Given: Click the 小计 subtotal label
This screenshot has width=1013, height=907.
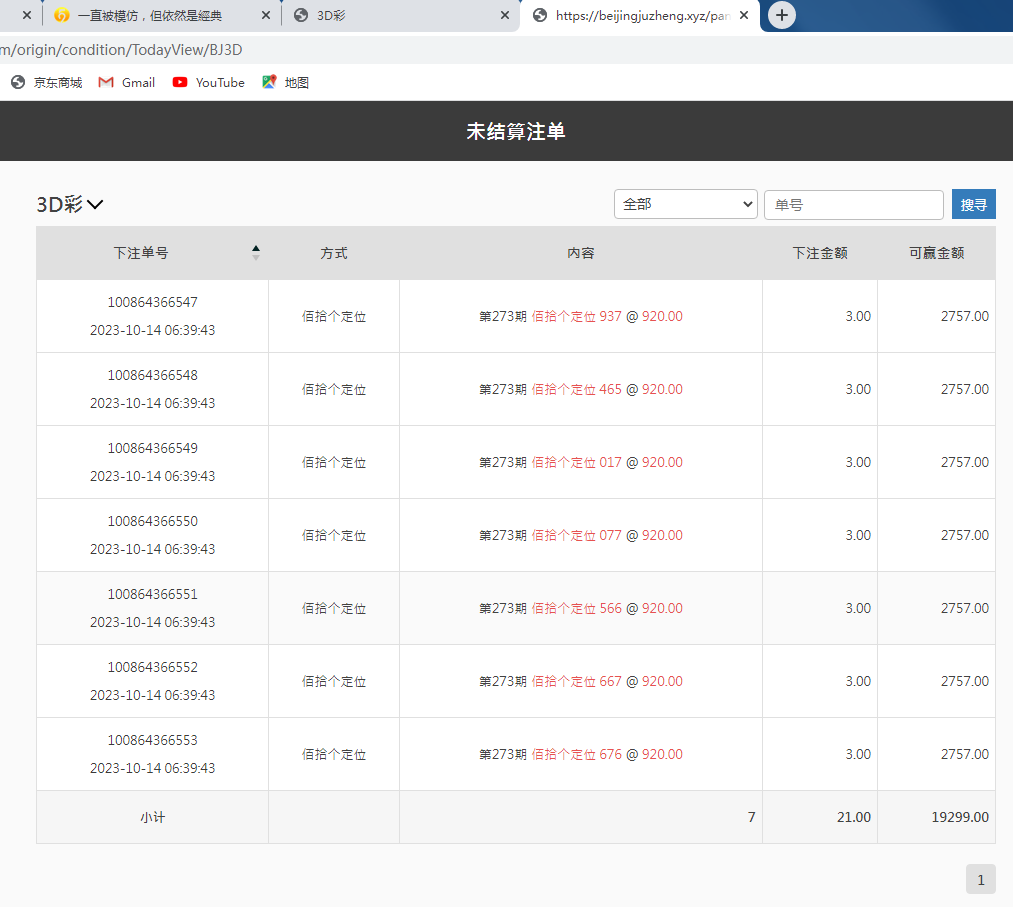Looking at the screenshot, I should (x=152, y=817).
